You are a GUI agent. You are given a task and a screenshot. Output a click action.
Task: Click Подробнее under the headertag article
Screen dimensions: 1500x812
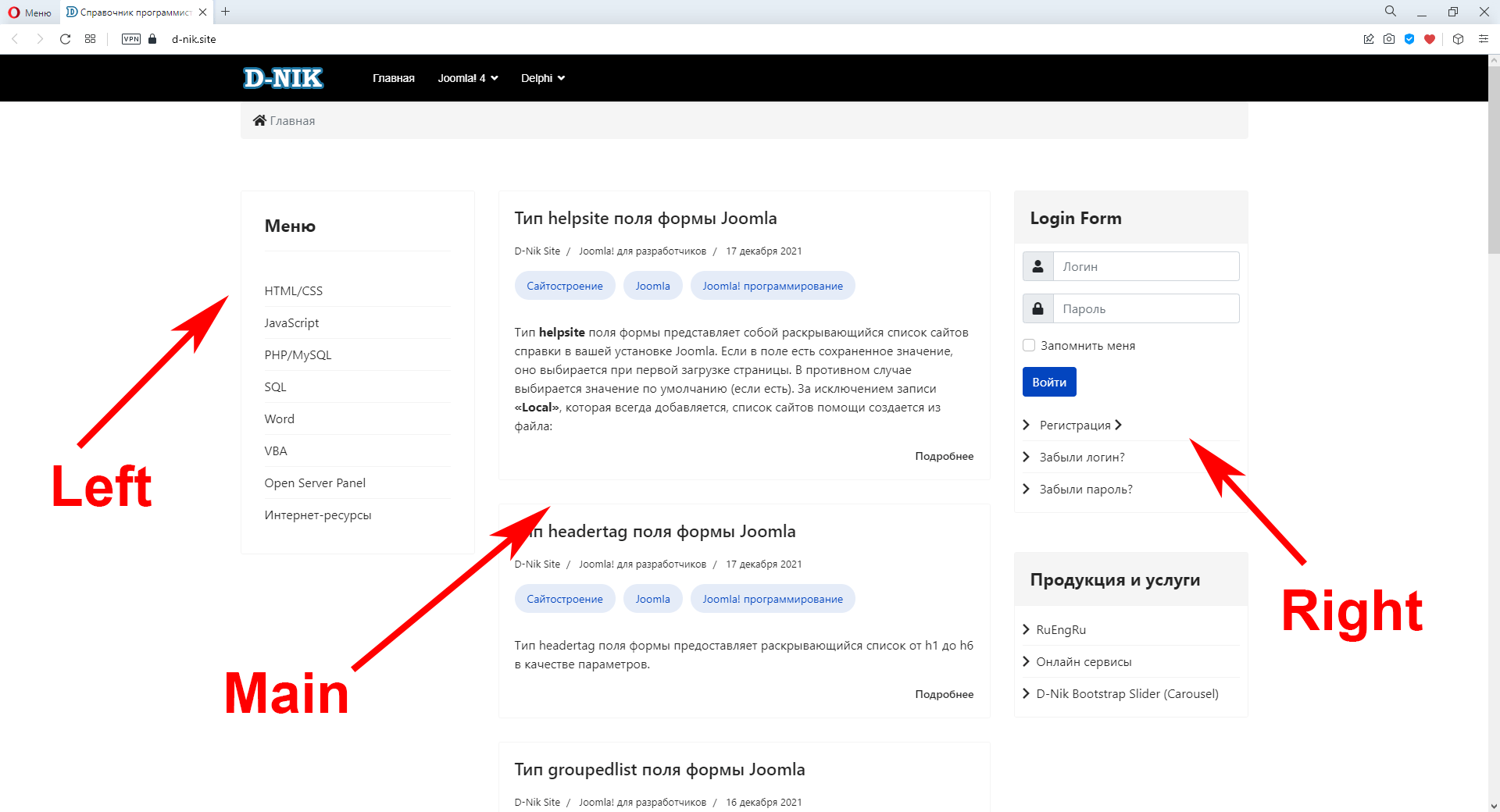click(945, 694)
